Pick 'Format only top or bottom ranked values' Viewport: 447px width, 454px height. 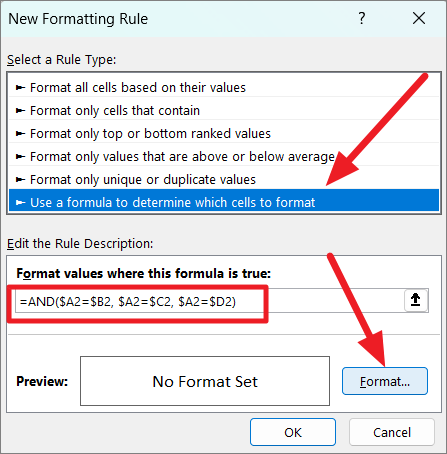tap(224, 133)
